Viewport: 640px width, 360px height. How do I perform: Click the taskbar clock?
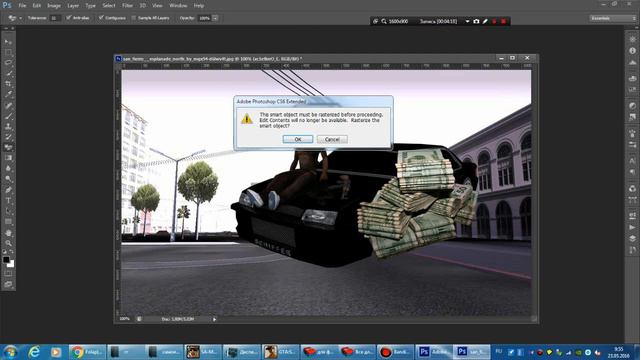click(x=619, y=352)
